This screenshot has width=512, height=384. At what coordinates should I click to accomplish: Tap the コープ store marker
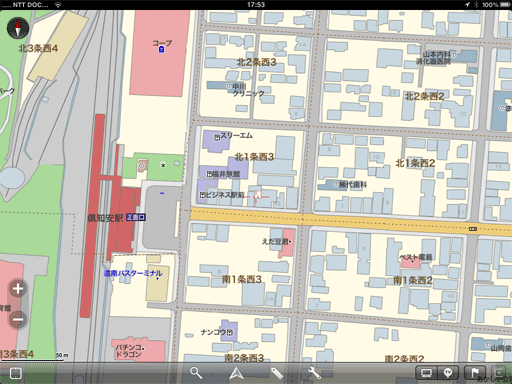[x=162, y=49]
